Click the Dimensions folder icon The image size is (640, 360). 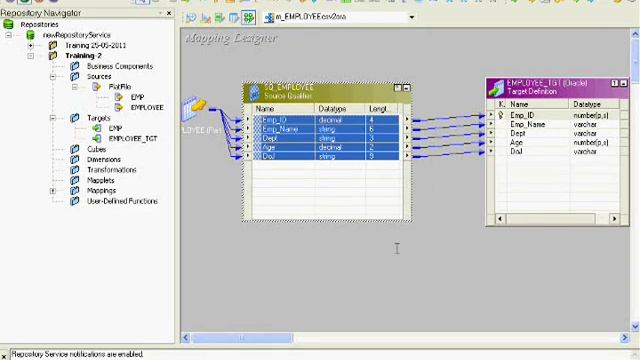coord(75,159)
